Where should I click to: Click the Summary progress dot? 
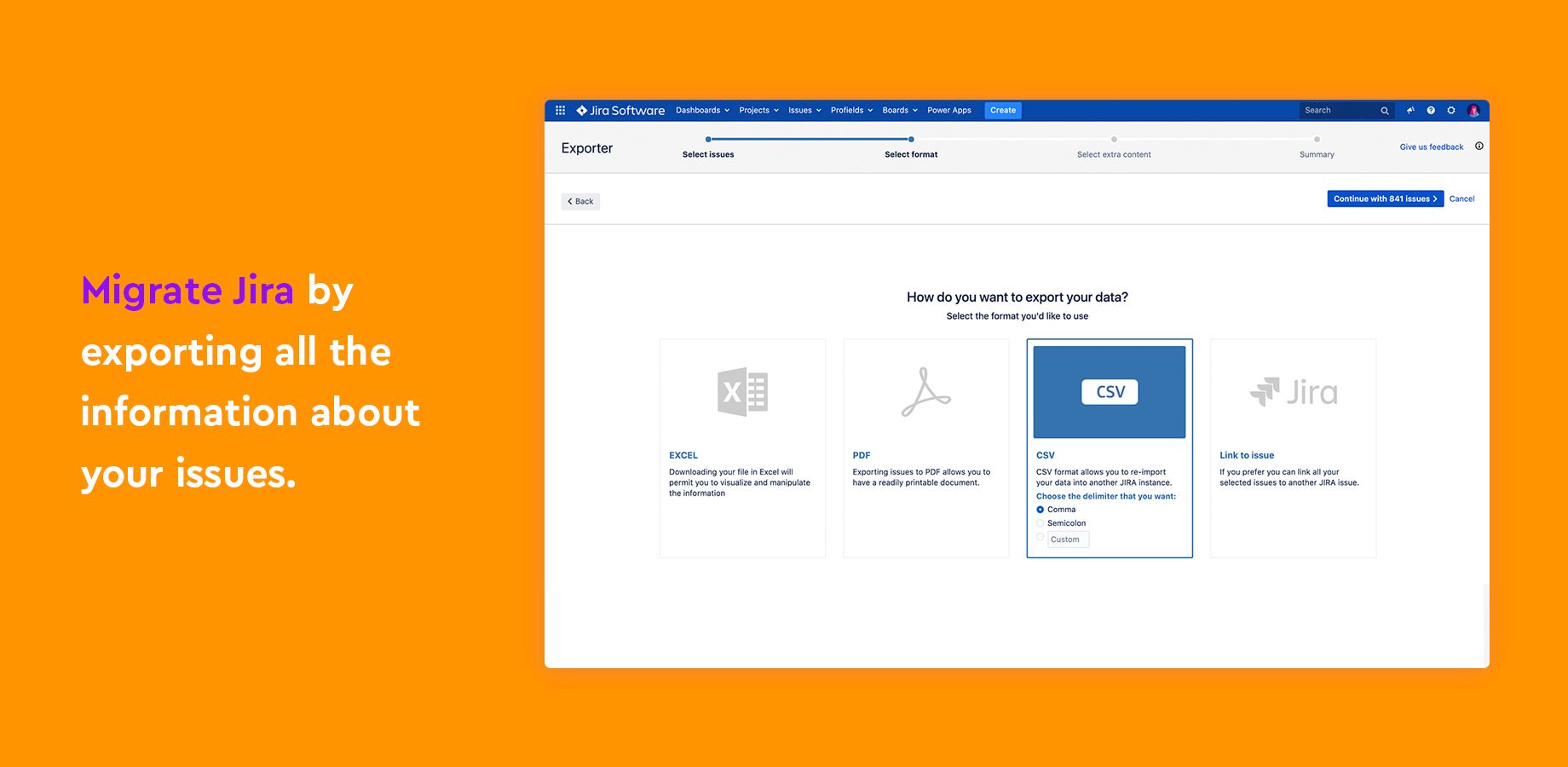tap(1317, 139)
